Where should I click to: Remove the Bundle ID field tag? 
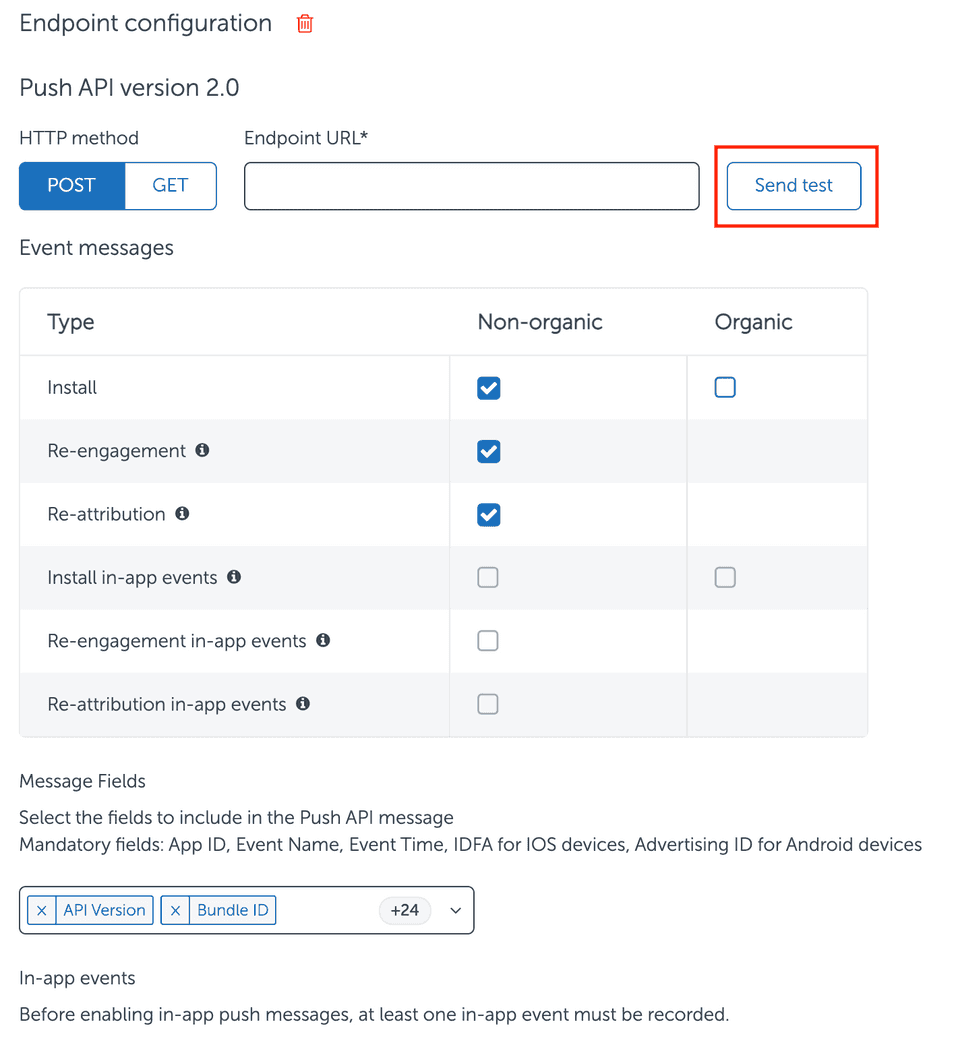point(175,910)
